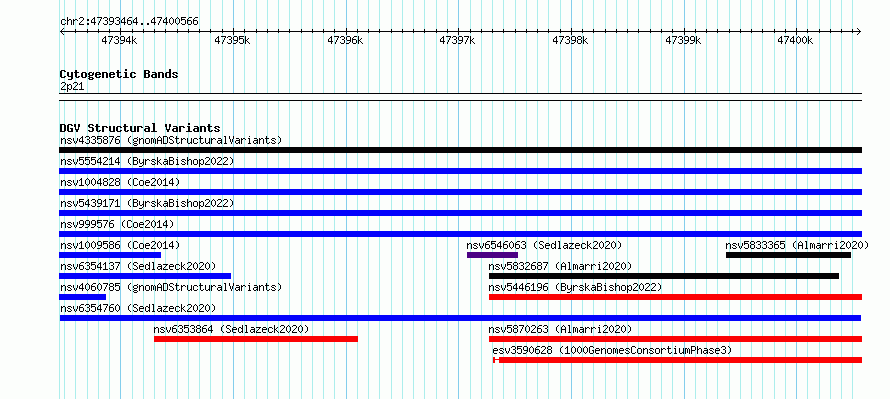Click the chr2:47393464..47400566 region label

click(x=129, y=22)
